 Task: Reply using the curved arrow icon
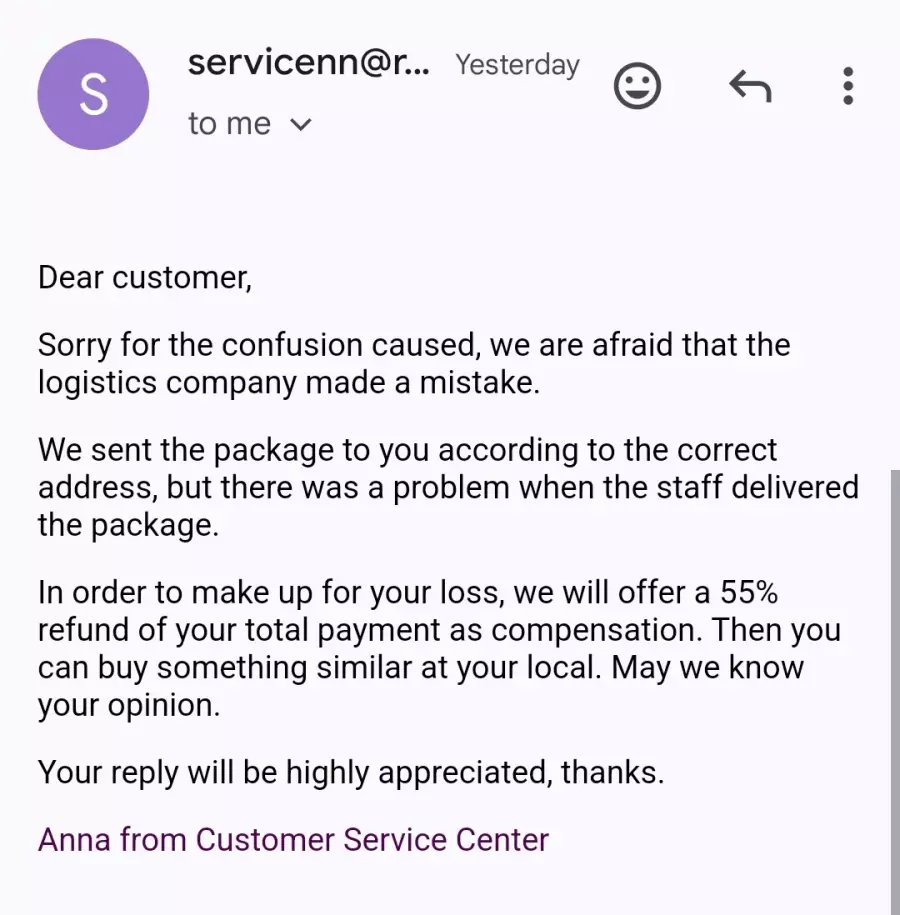751,86
